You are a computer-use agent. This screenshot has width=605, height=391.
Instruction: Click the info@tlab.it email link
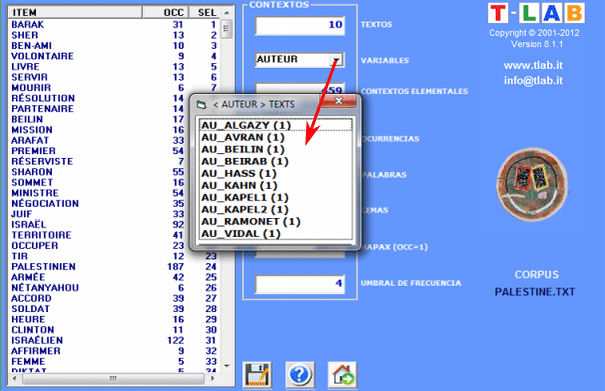point(533,80)
